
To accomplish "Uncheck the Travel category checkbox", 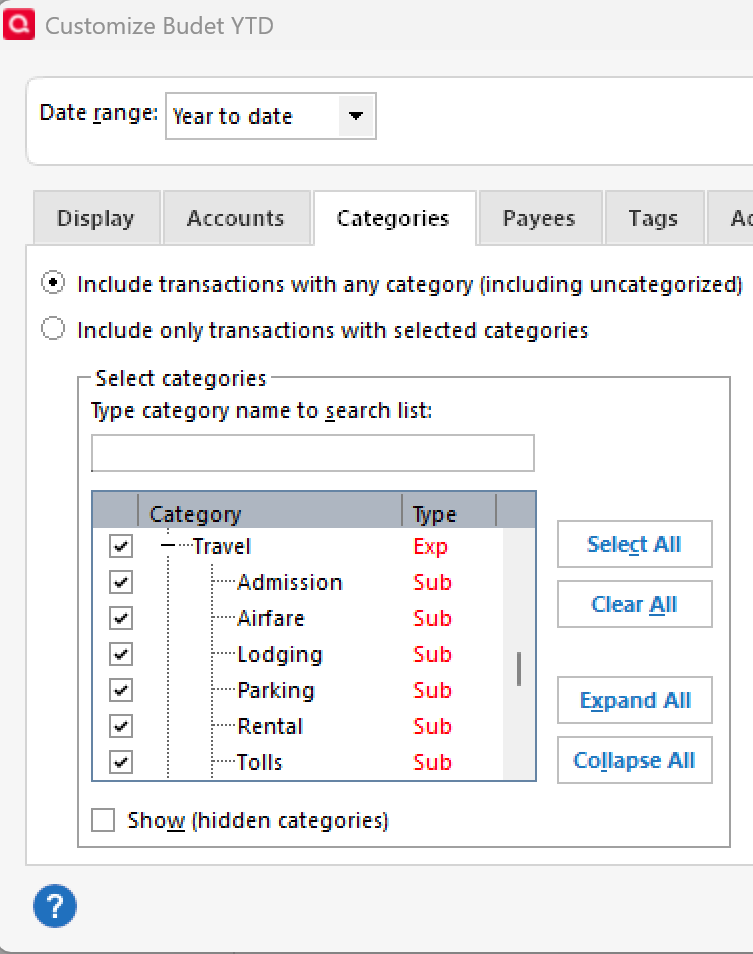I will coord(121,546).
